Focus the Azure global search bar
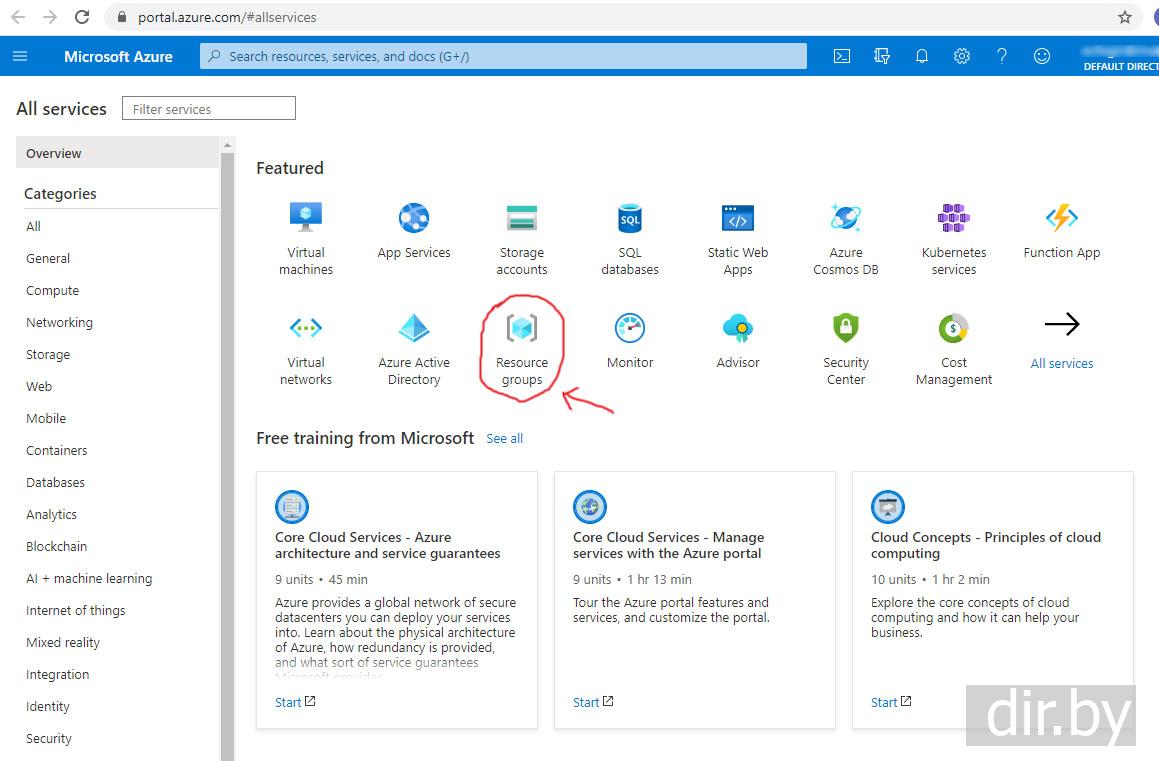This screenshot has height=761, width=1159. tap(503, 57)
